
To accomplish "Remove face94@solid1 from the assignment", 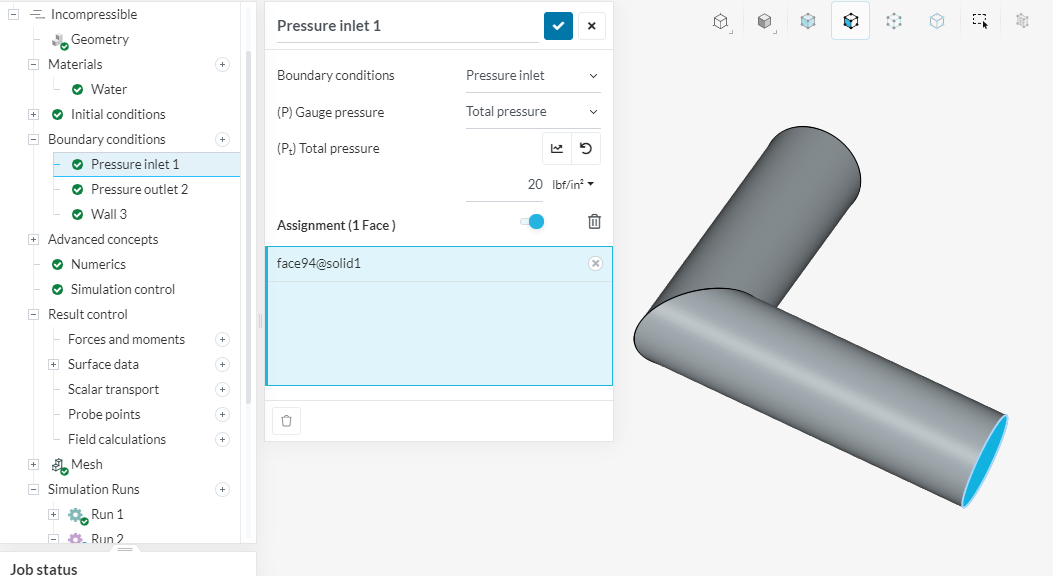I will click(595, 263).
